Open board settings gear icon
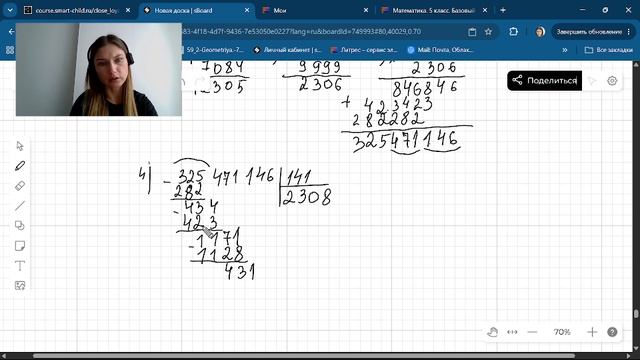This screenshot has height=360, width=640. pos(612,81)
